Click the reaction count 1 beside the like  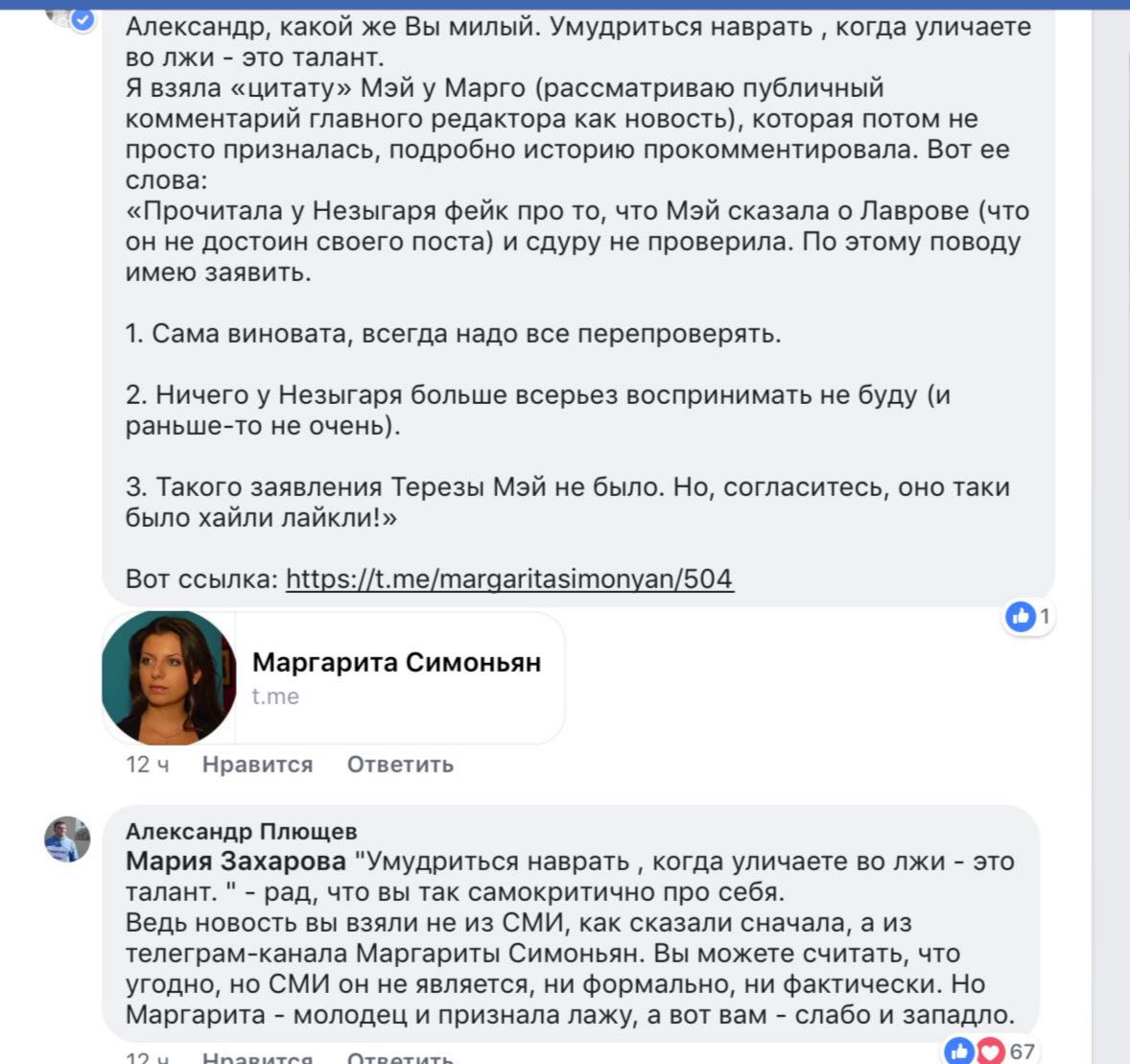pyautogui.click(x=1045, y=617)
